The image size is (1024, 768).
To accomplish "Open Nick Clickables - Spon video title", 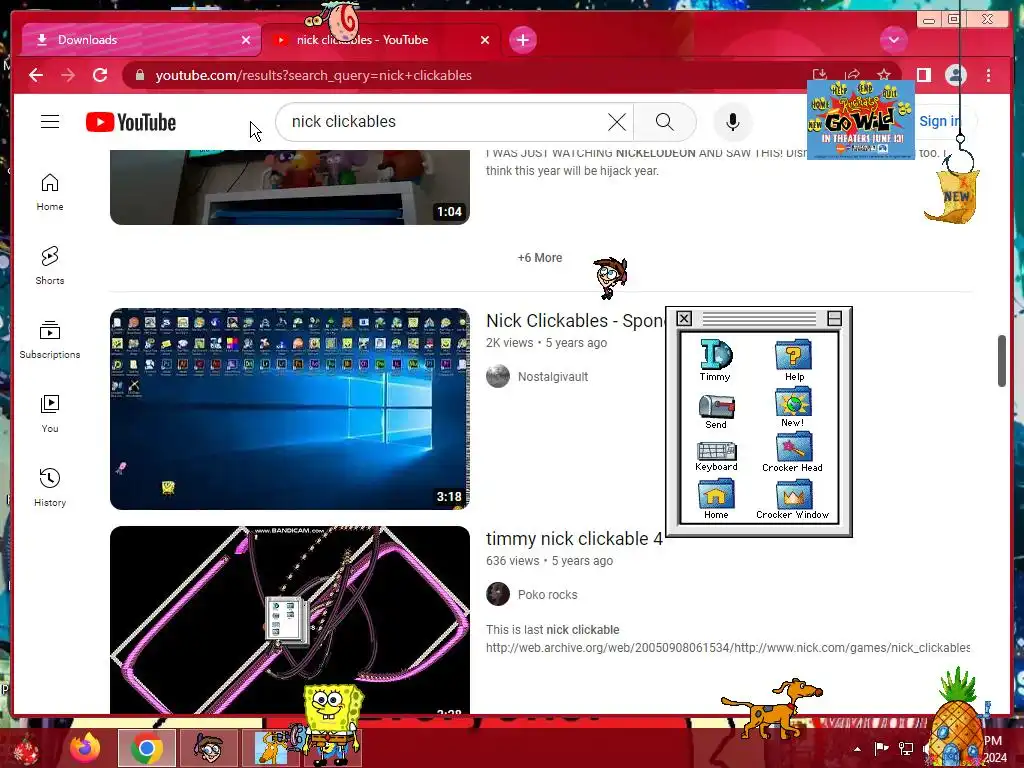I will (575, 321).
